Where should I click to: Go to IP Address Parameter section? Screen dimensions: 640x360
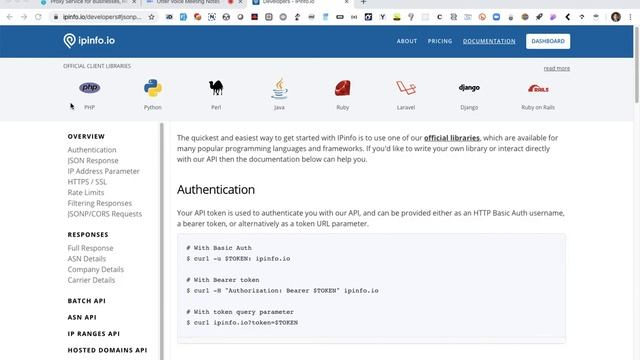(104, 171)
